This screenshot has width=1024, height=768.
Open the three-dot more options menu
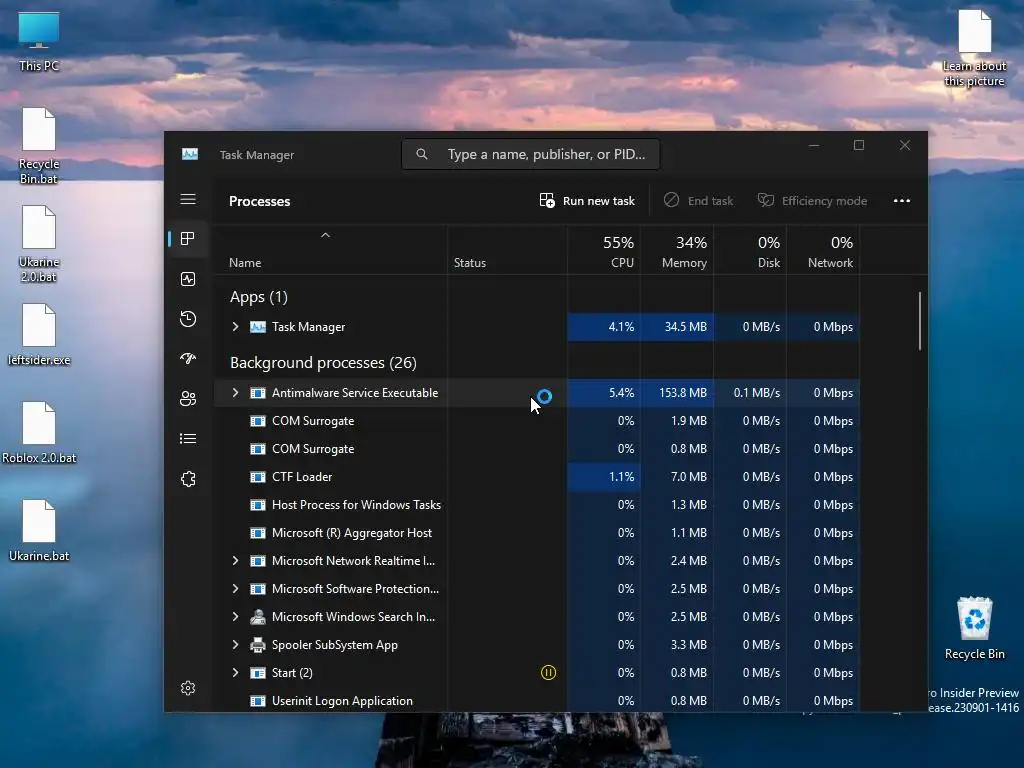(902, 200)
